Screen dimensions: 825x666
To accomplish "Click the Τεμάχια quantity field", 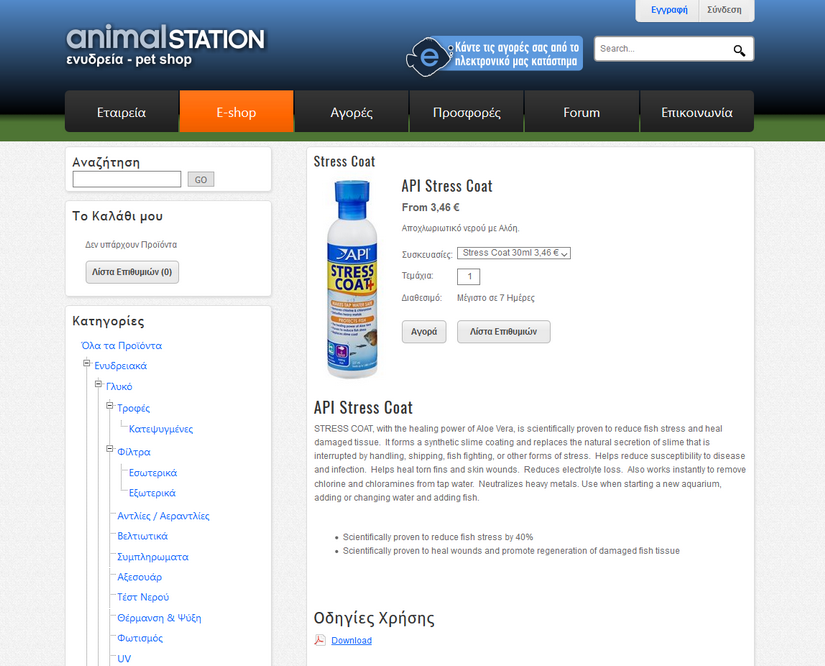I will click(x=468, y=276).
